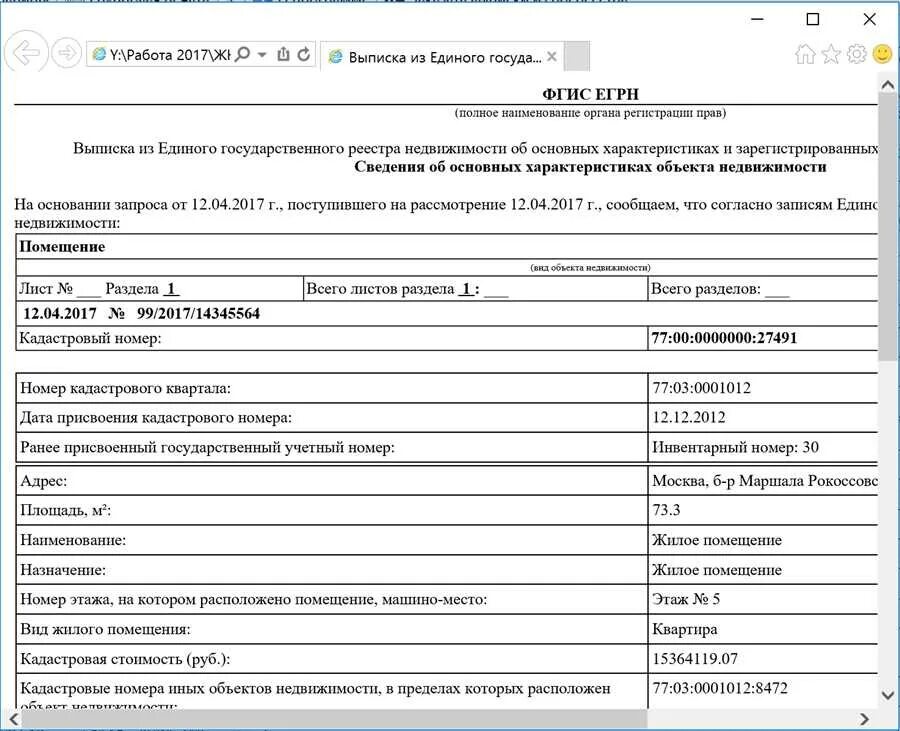Screen dimensions: 900x731
Task: Open the Home page icon
Action: (805, 54)
